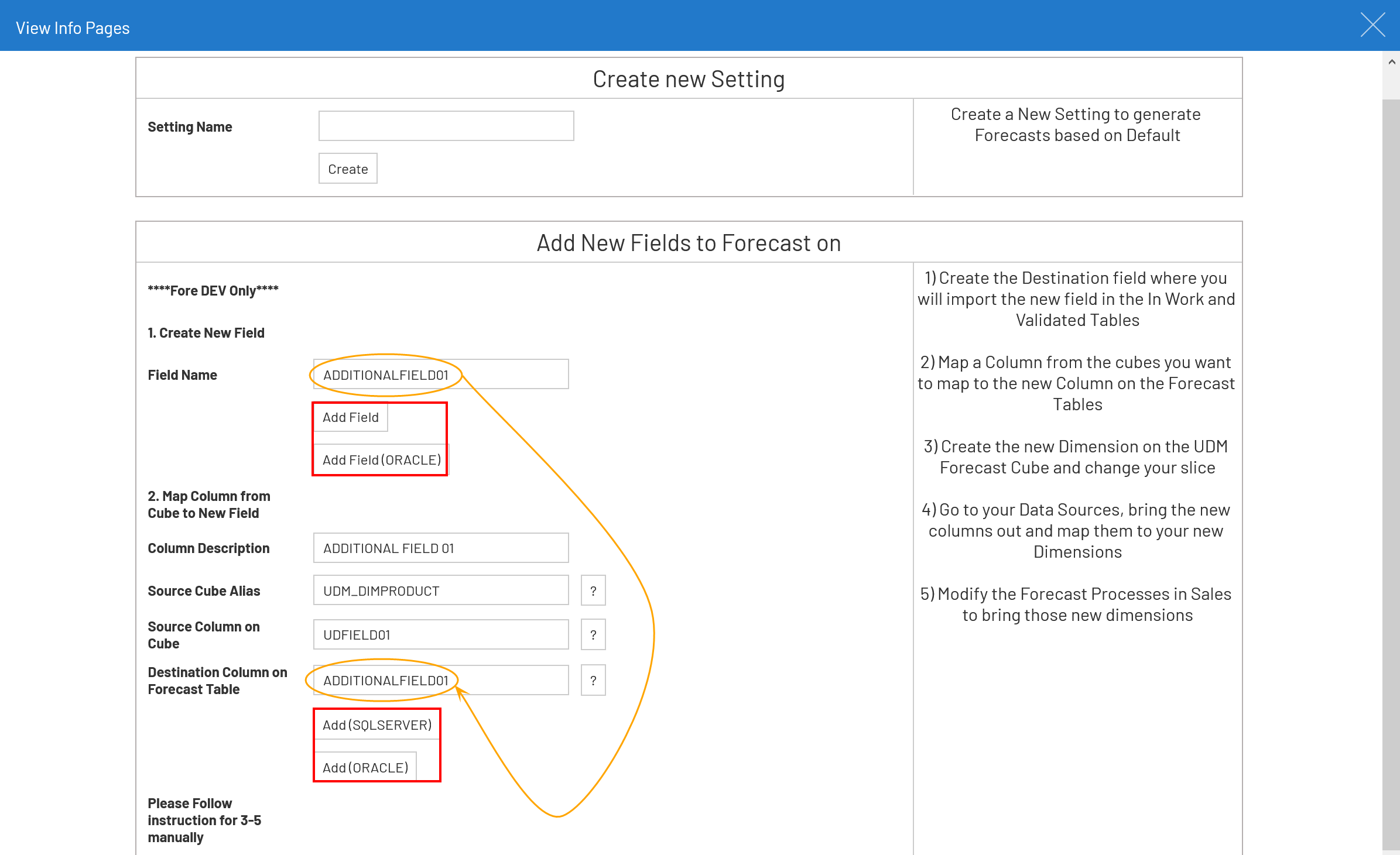This screenshot has height=855, width=1400.
Task: Click the scrollbar up arrow
Action: [1391, 61]
